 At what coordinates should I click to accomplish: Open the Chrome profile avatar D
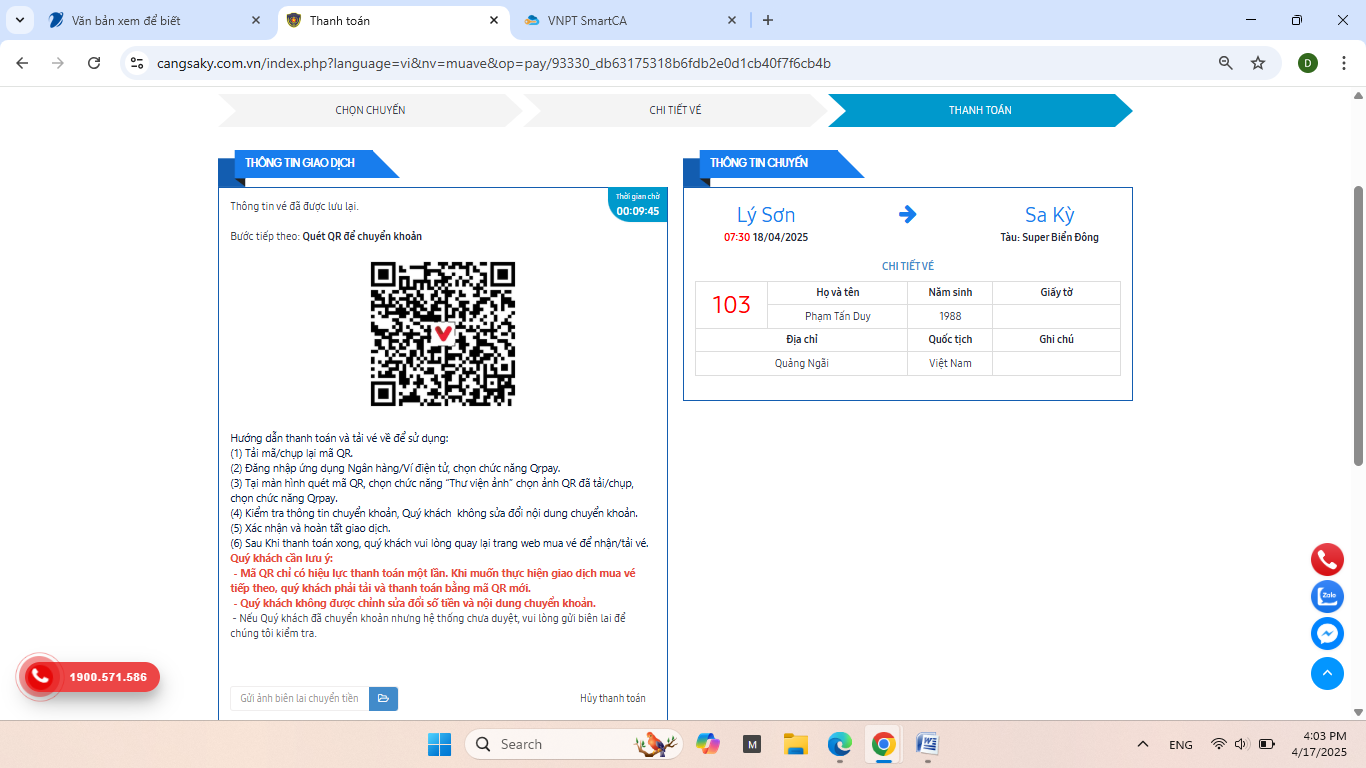point(1307,63)
